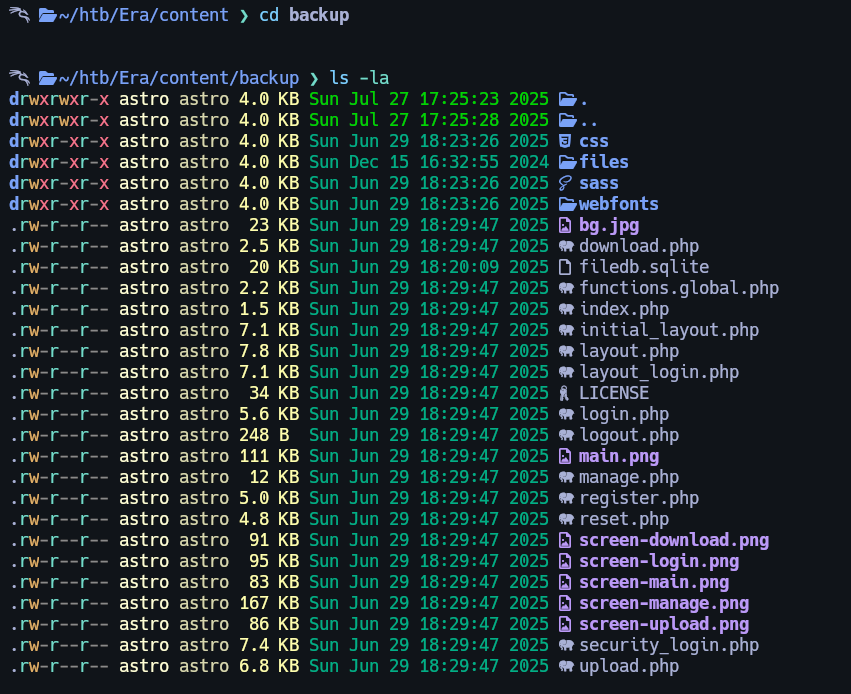Click the PHP icon beside upload.php
Screen dimensions: 851x694
pos(566,667)
